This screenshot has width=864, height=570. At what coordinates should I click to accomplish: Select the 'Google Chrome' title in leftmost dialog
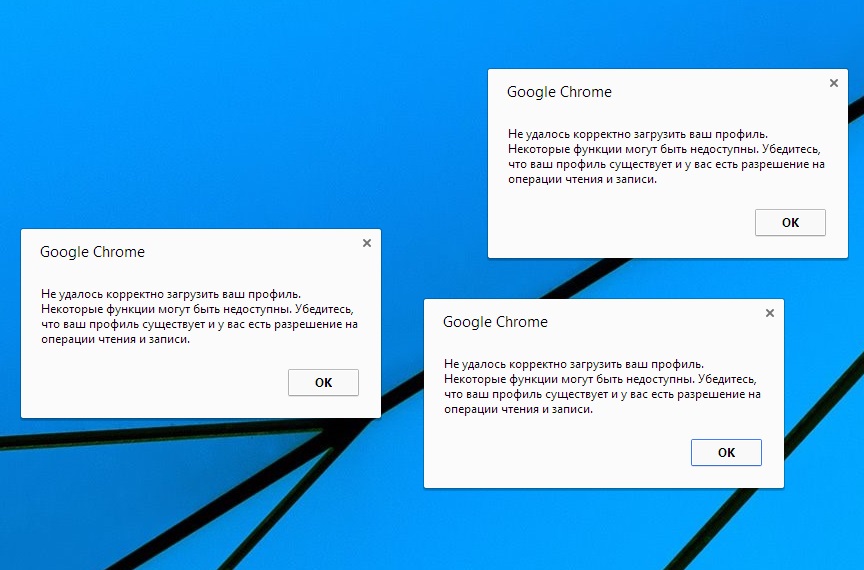(x=92, y=252)
